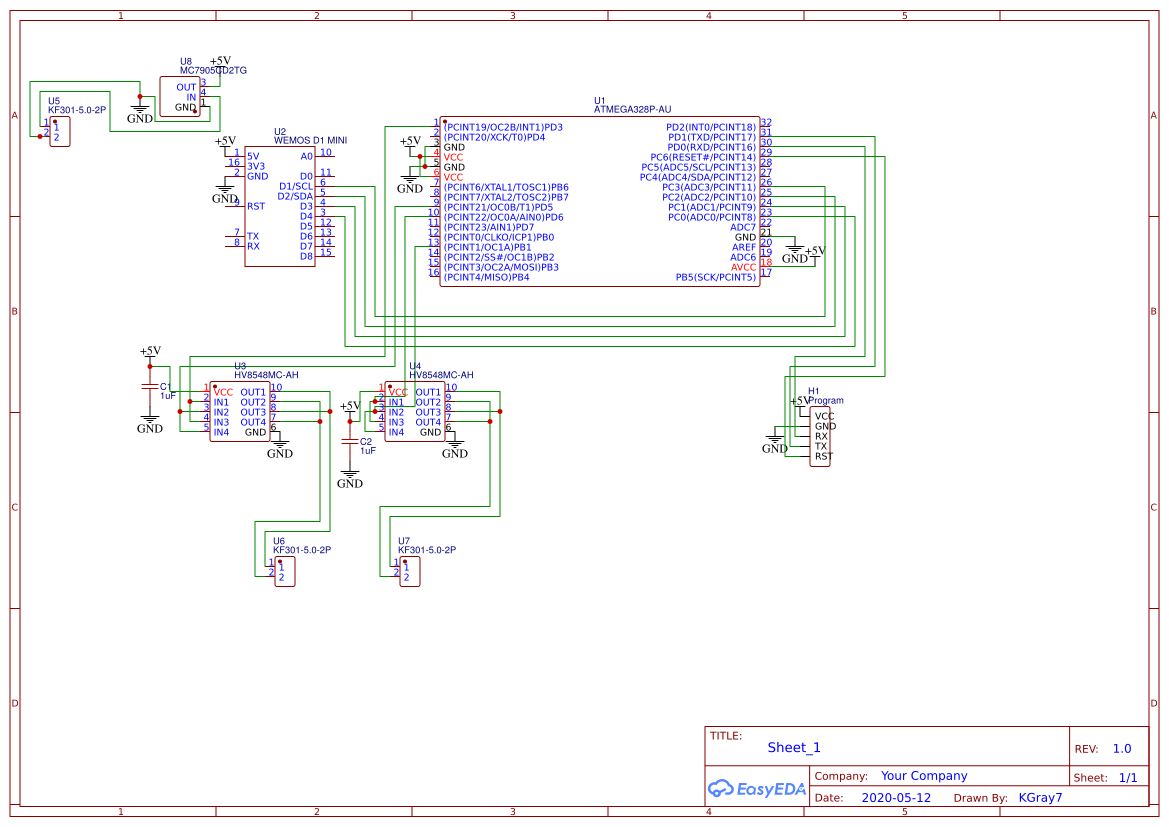Viewport: 1169px width, 827px height.
Task: Select PC5(ADC5/SCL/PCINT13) pin label
Action: coord(699,168)
